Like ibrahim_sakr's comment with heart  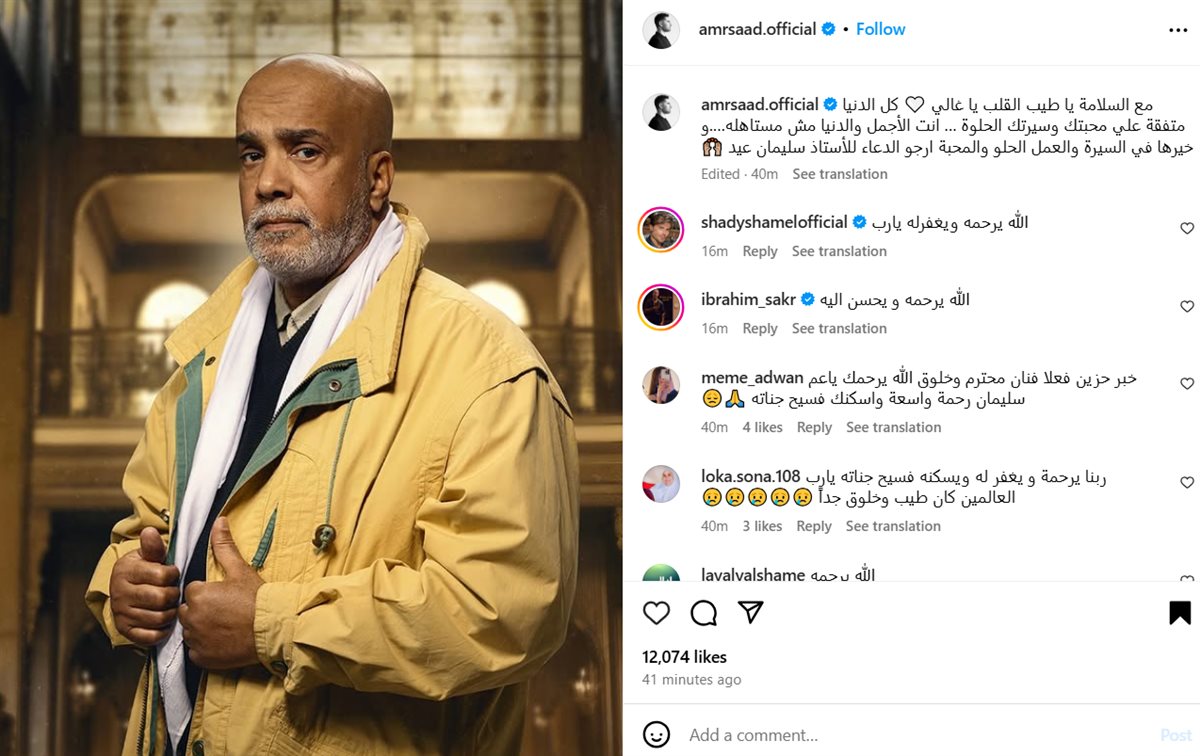click(1187, 307)
